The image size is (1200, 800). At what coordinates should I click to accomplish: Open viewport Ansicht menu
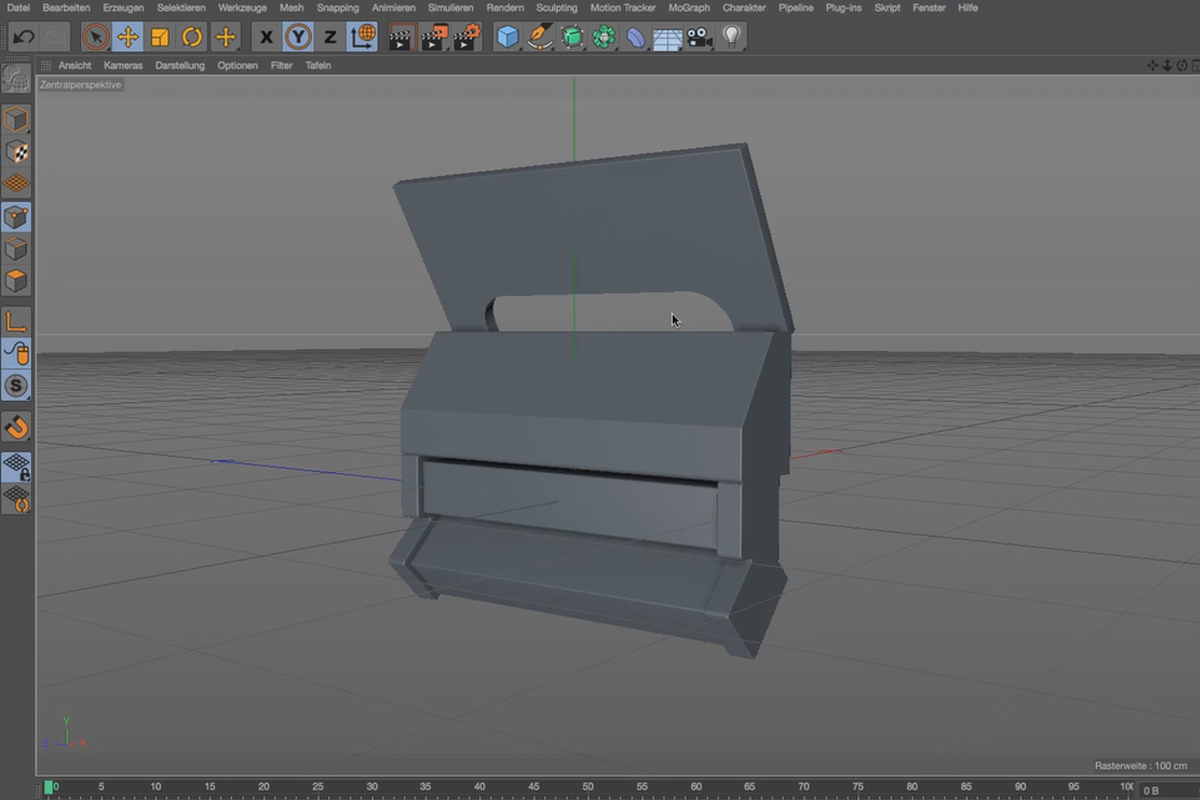click(x=74, y=65)
